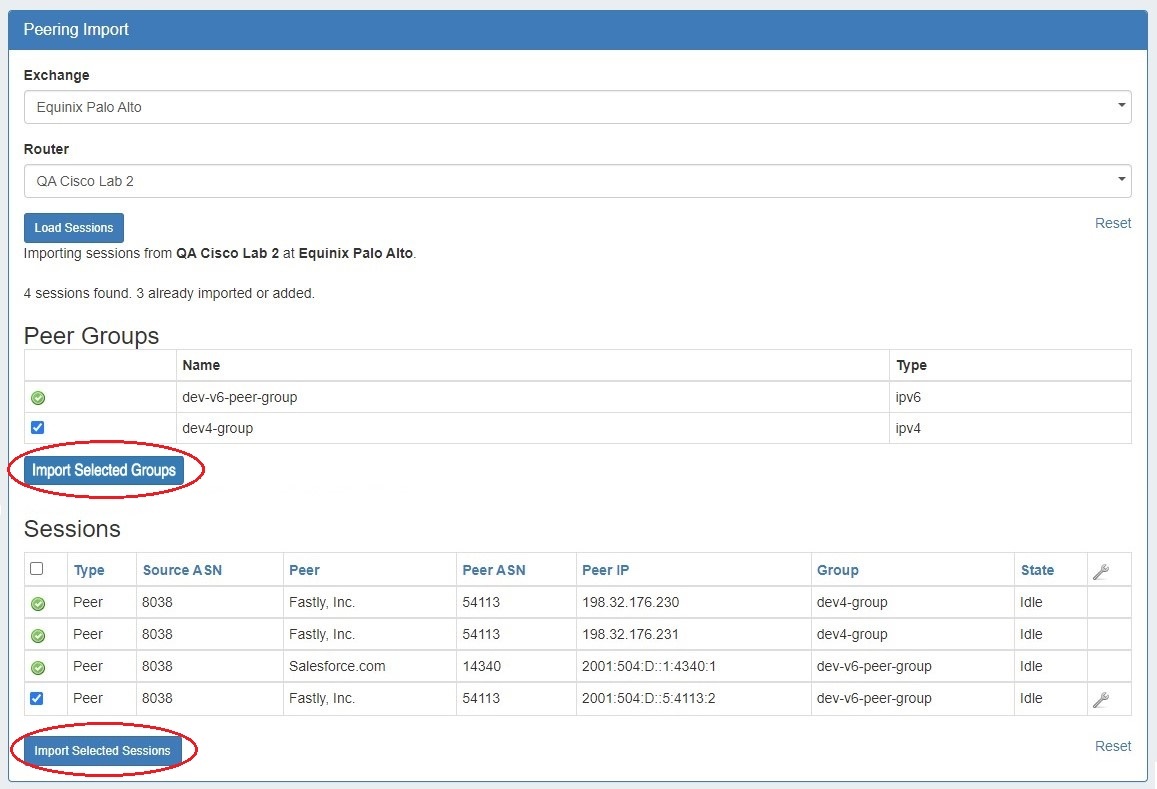
Task: Open wrench settings for 2001:504:D::5:4113:2 session
Action: tap(1100, 699)
